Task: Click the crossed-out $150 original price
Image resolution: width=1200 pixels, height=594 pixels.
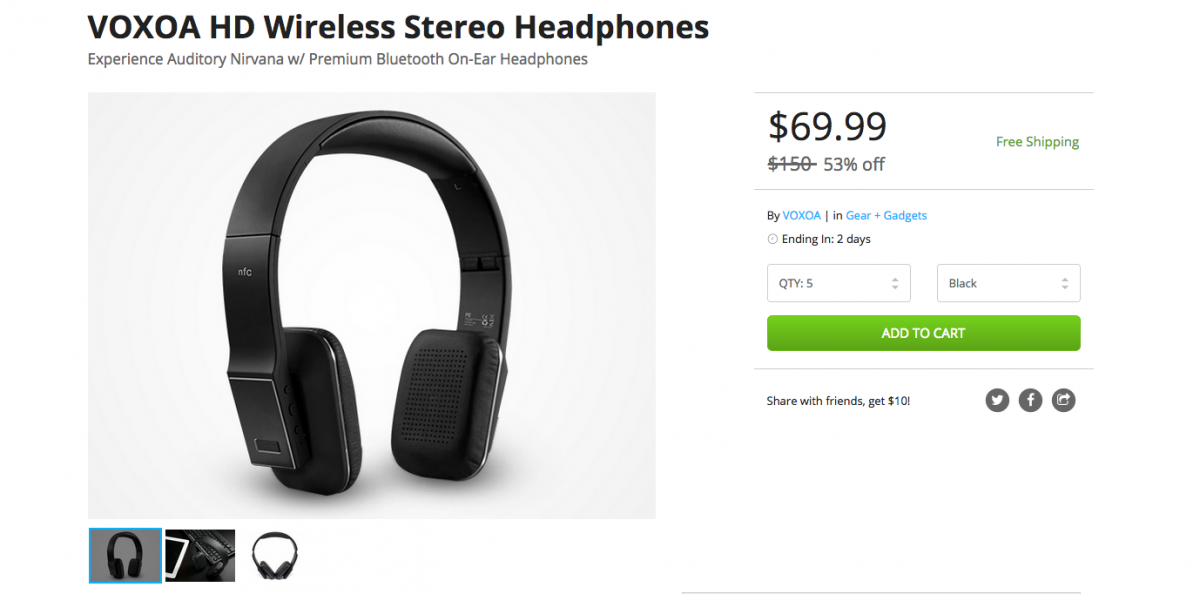Action: pyautogui.click(x=791, y=164)
